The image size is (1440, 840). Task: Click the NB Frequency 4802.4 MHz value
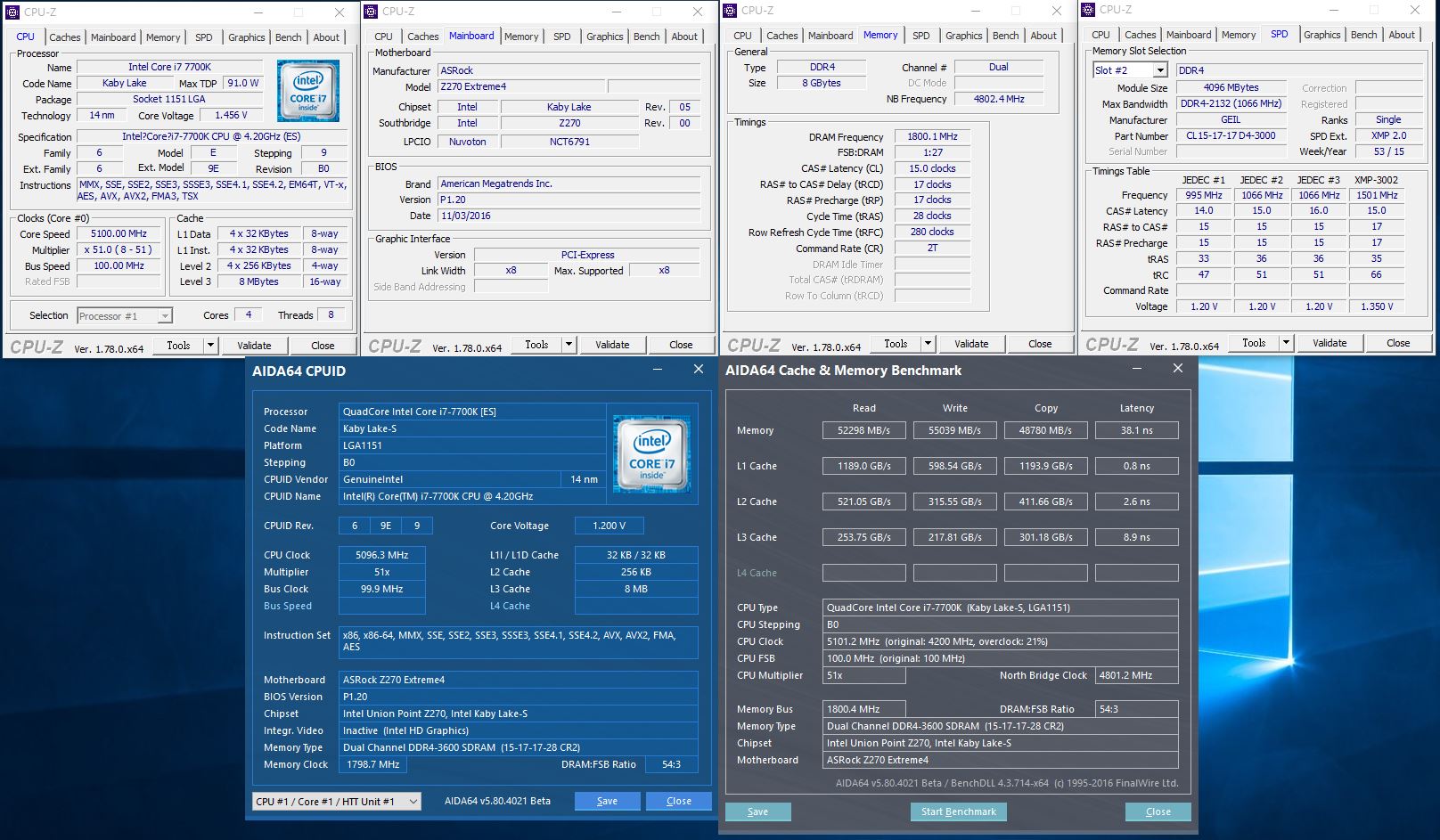tap(999, 100)
